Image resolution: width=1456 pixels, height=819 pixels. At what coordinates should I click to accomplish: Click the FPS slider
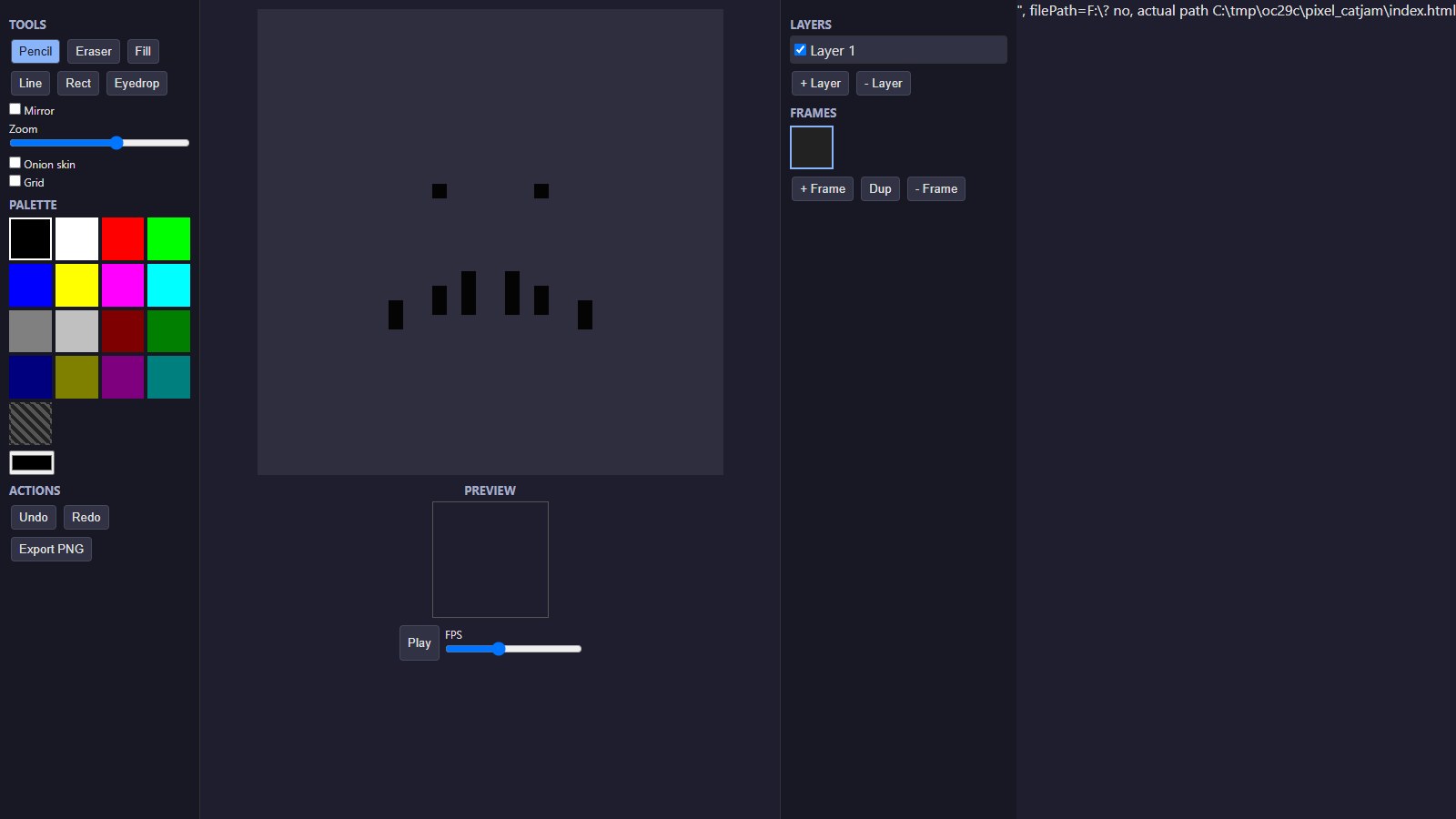coord(513,649)
